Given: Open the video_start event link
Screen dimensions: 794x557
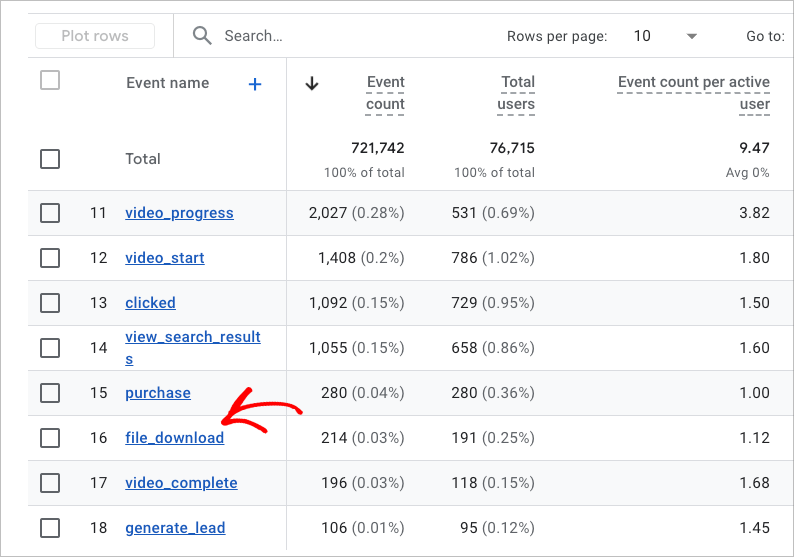Looking at the screenshot, I should (x=164, y=258).
